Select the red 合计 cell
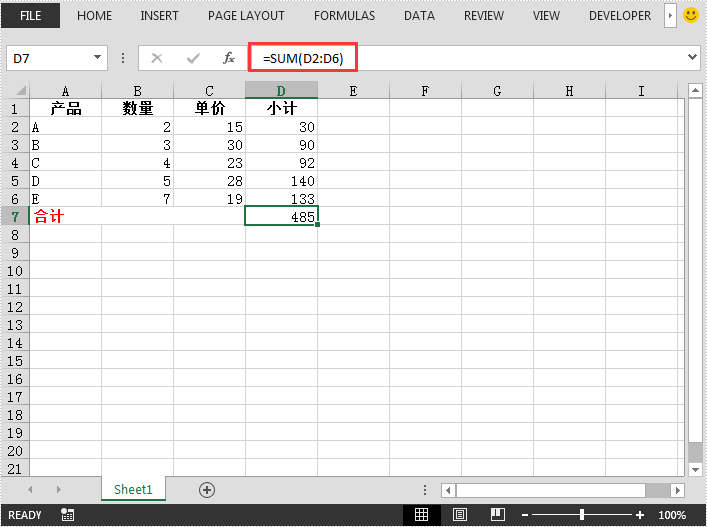707x527 pixels. [x=137, y=216]
